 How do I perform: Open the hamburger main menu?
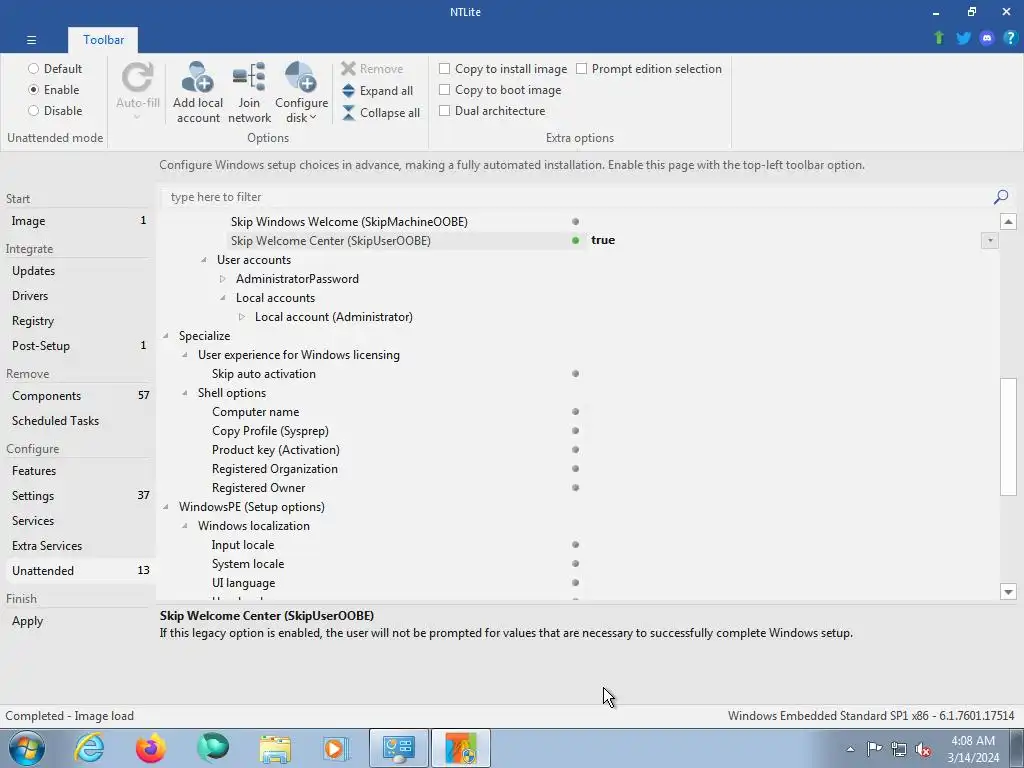pos(31,40)
